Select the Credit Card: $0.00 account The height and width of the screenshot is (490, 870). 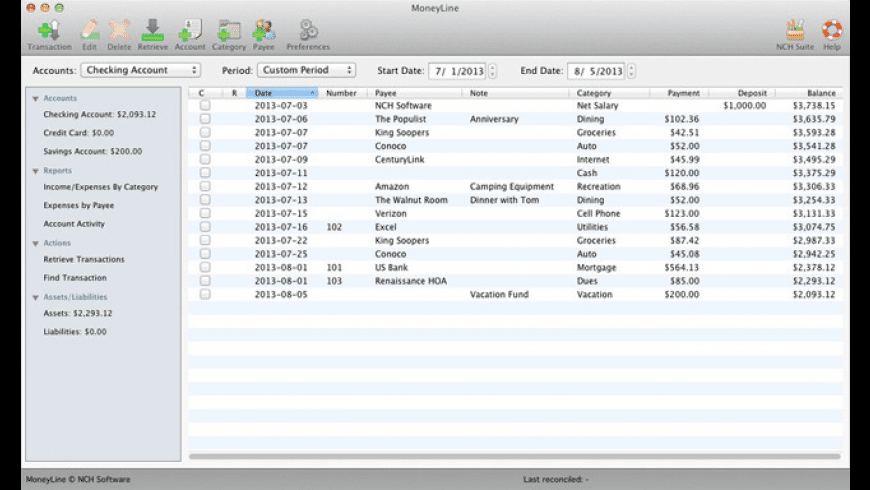click(x=79, y=133)
